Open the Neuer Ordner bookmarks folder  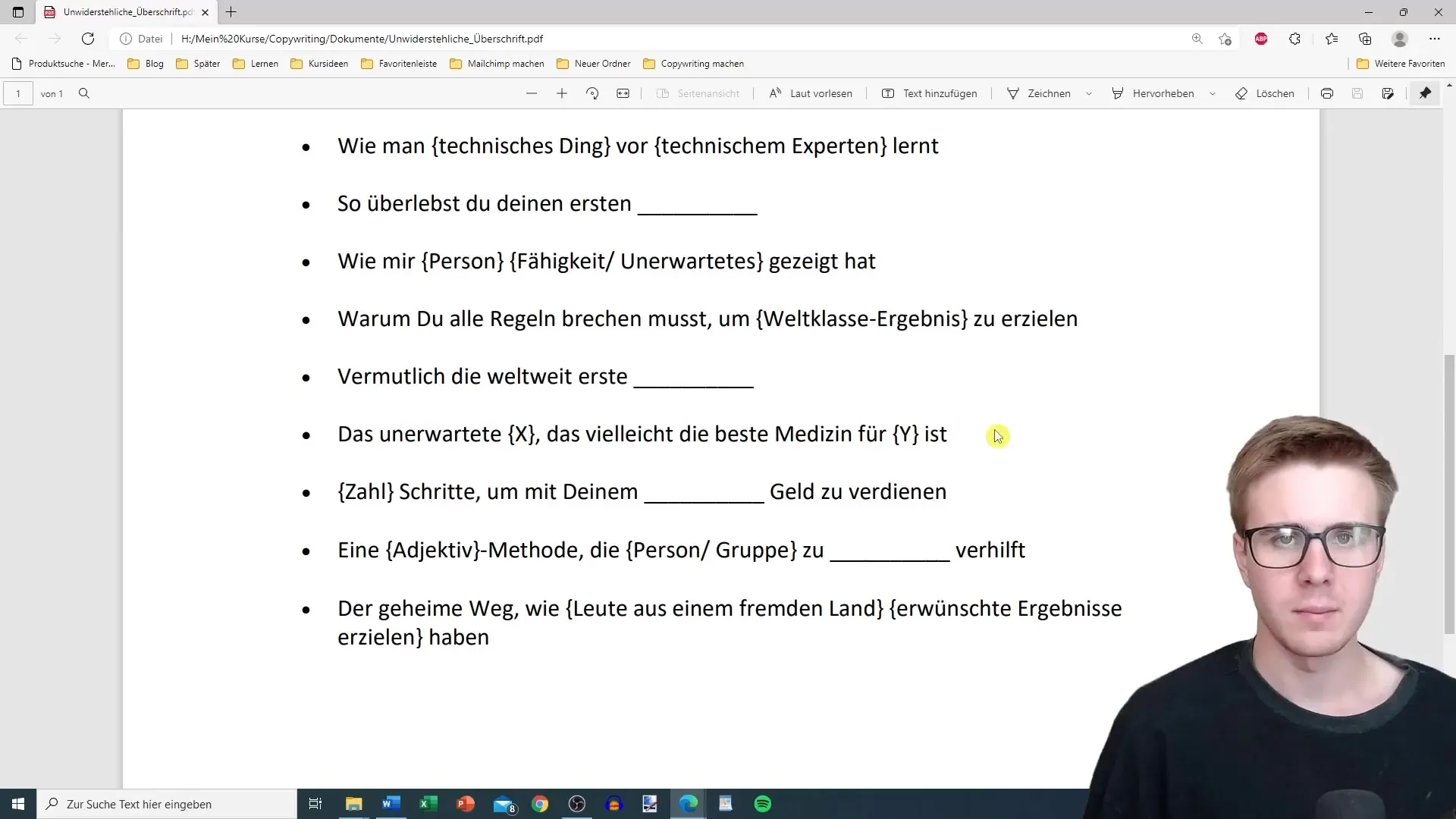[594, 64]
